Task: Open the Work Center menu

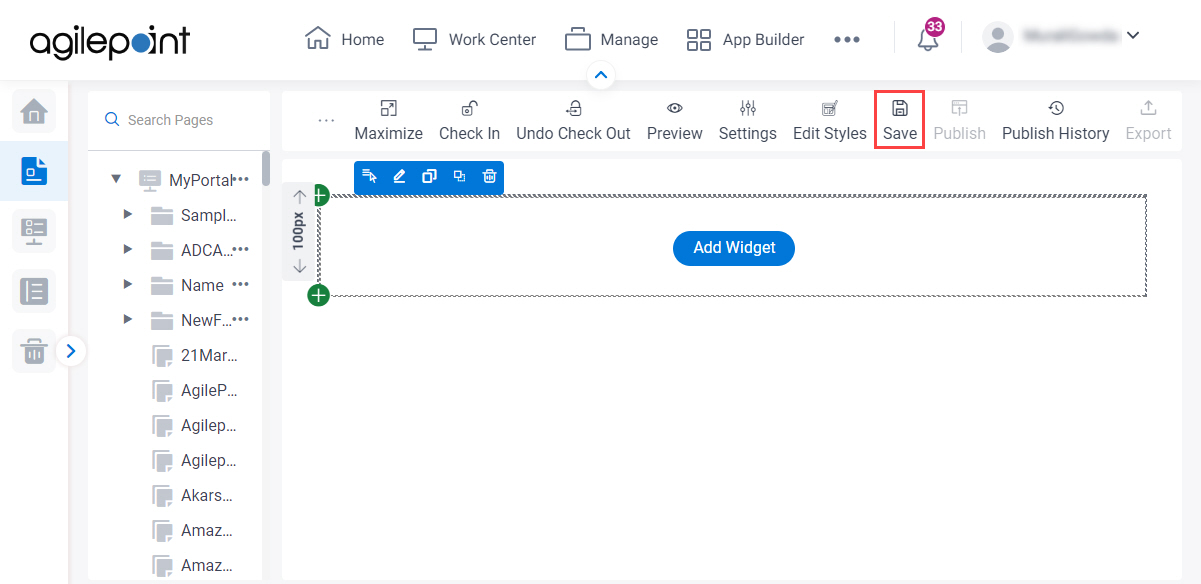Action: coord(474,39)
